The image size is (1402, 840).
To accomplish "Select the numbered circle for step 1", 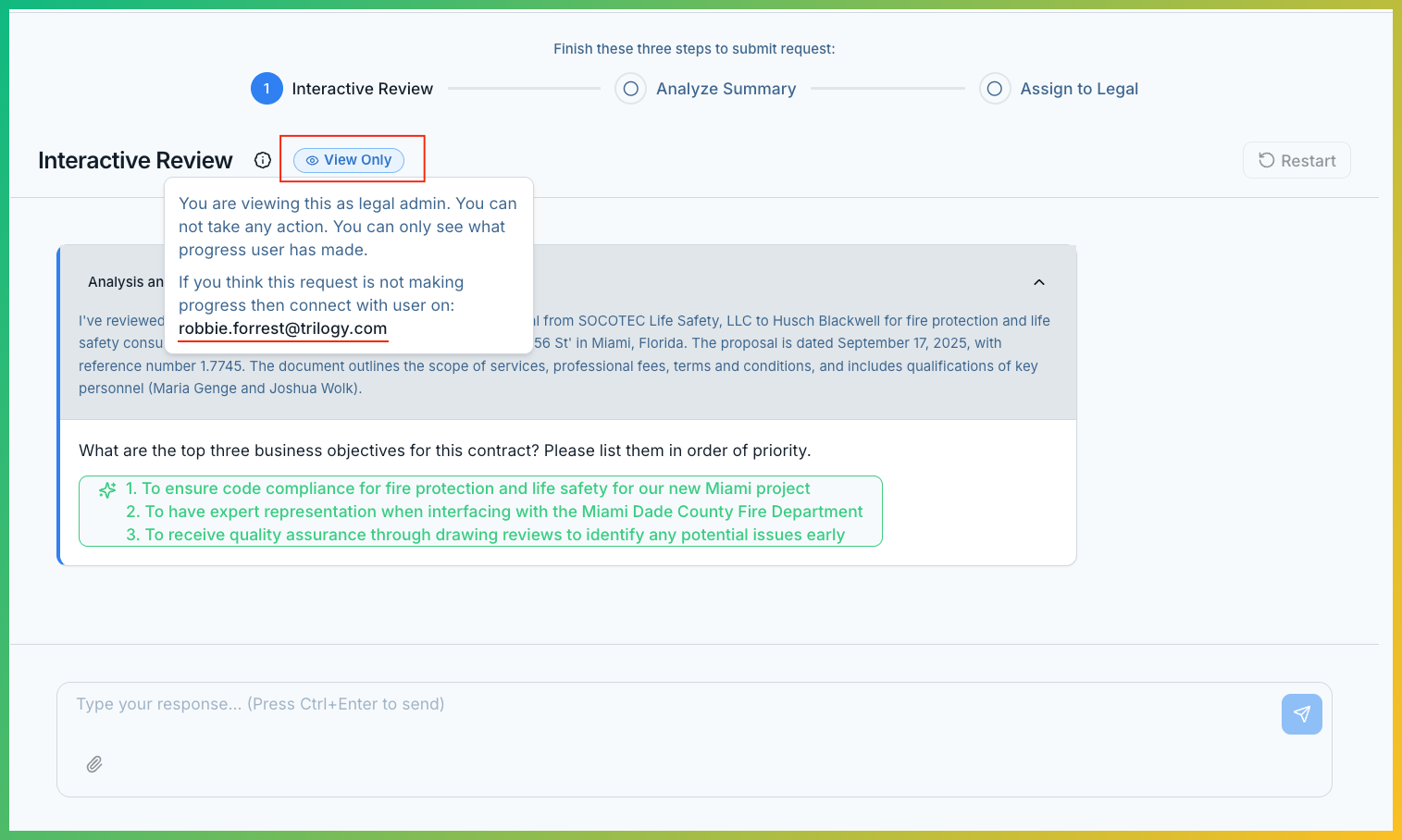I will point(267,88).
